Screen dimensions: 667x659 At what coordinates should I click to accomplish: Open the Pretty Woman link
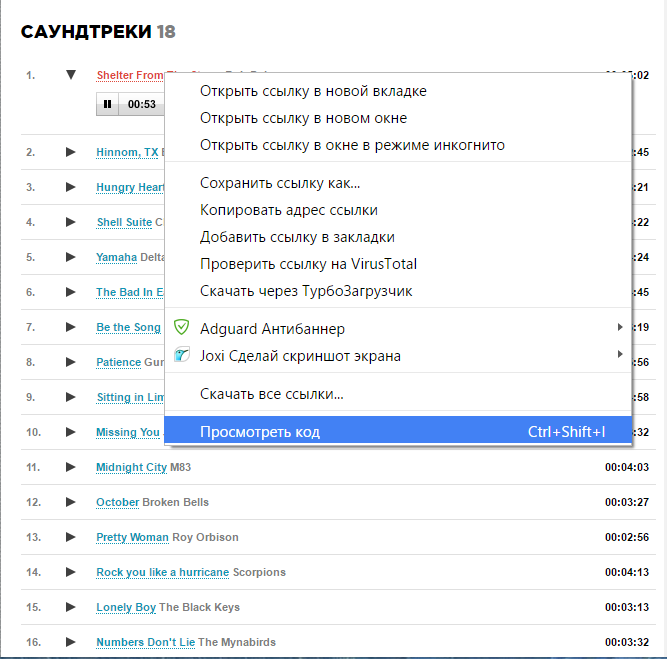click(x=133, y=537)
